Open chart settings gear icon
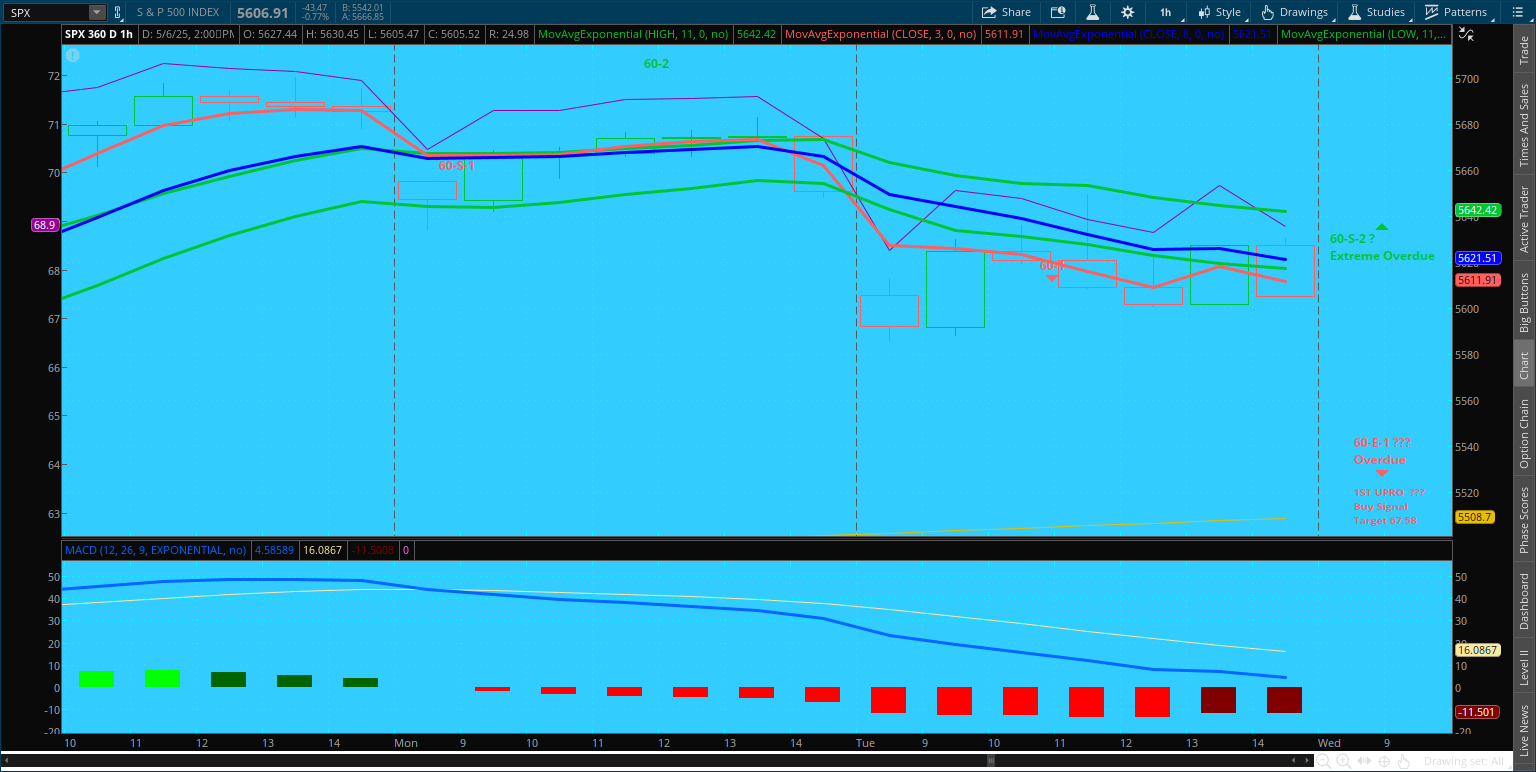The height and width of the screenshot is (772, 1536). coord(1128,12)
